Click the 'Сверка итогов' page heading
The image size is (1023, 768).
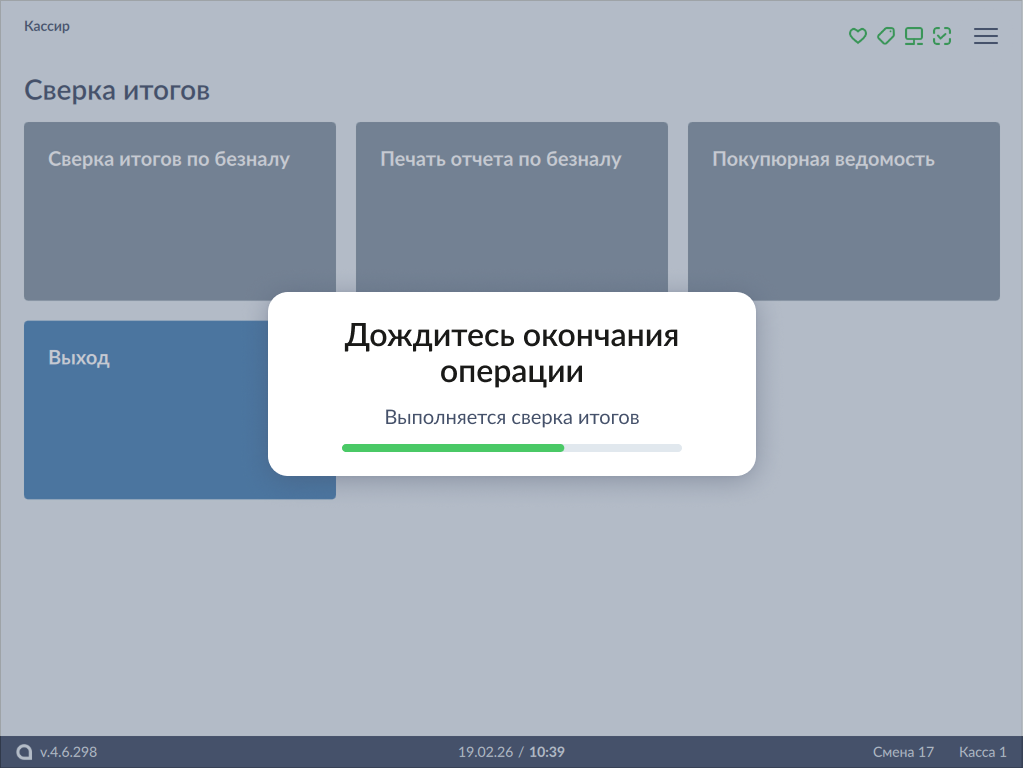pyautogui.click(x=117, y=91)
